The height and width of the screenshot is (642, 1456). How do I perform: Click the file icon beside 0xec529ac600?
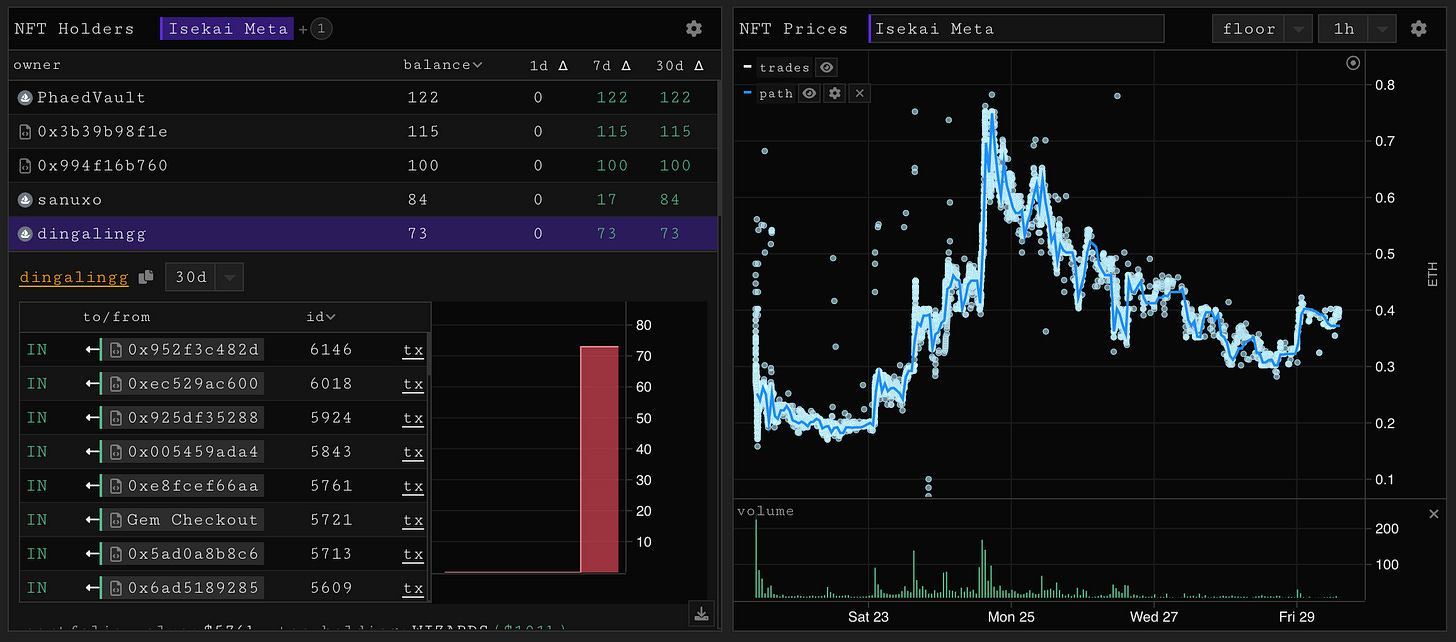pyautogui.click(x=116, y=384)
